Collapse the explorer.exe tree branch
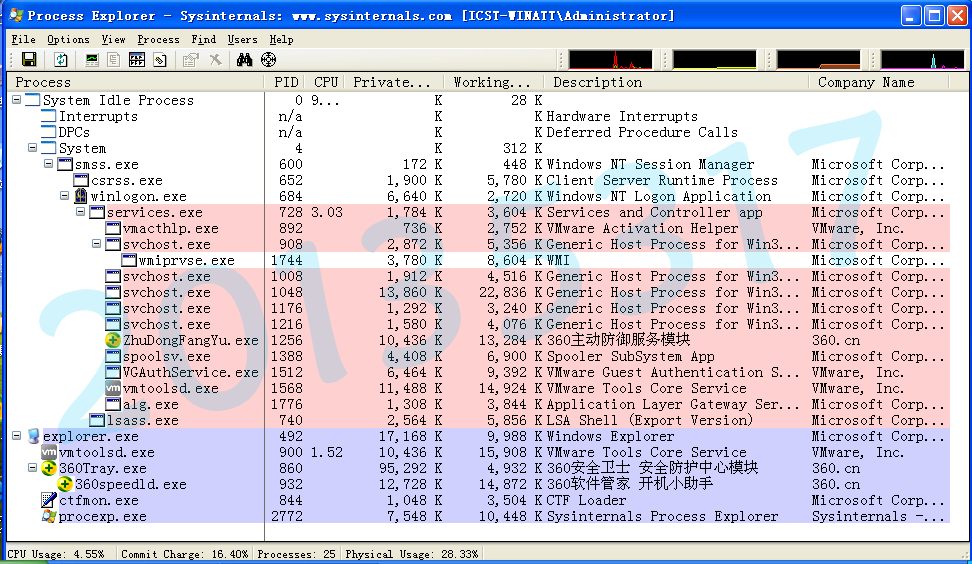 click(16, 436)
